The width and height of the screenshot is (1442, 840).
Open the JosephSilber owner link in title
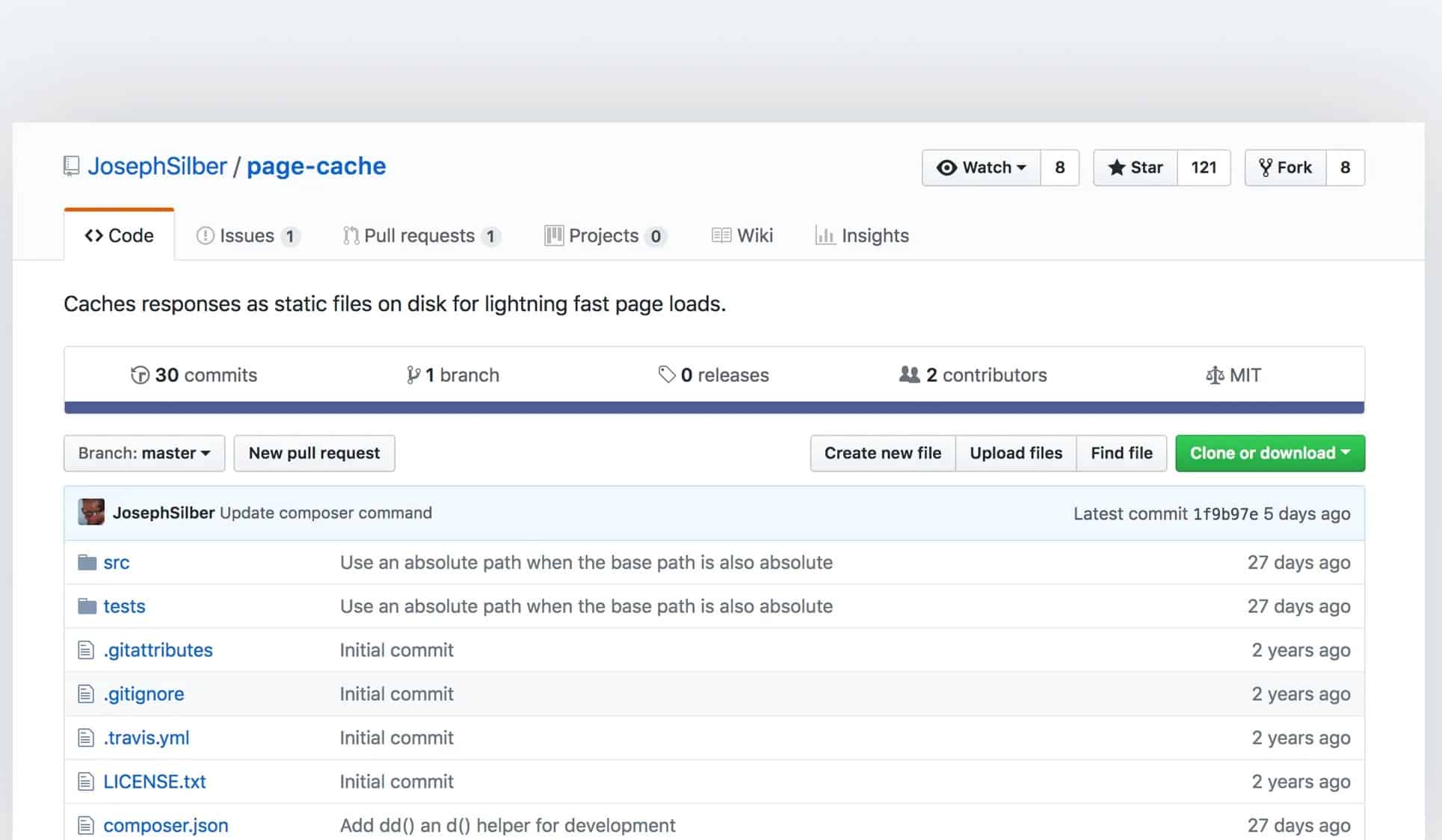click(157, 166)
